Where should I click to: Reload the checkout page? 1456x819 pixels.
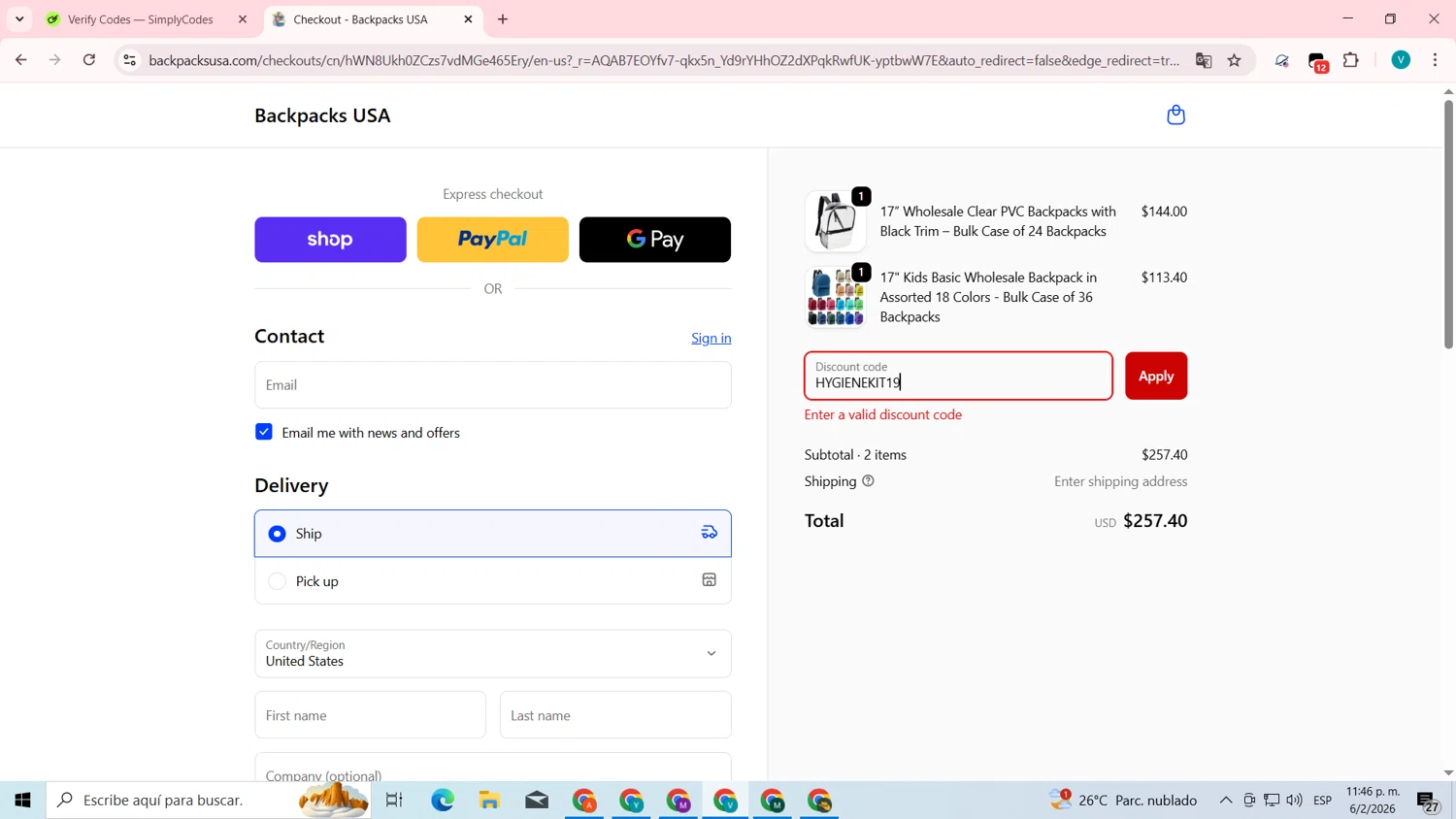click(89, 60)
